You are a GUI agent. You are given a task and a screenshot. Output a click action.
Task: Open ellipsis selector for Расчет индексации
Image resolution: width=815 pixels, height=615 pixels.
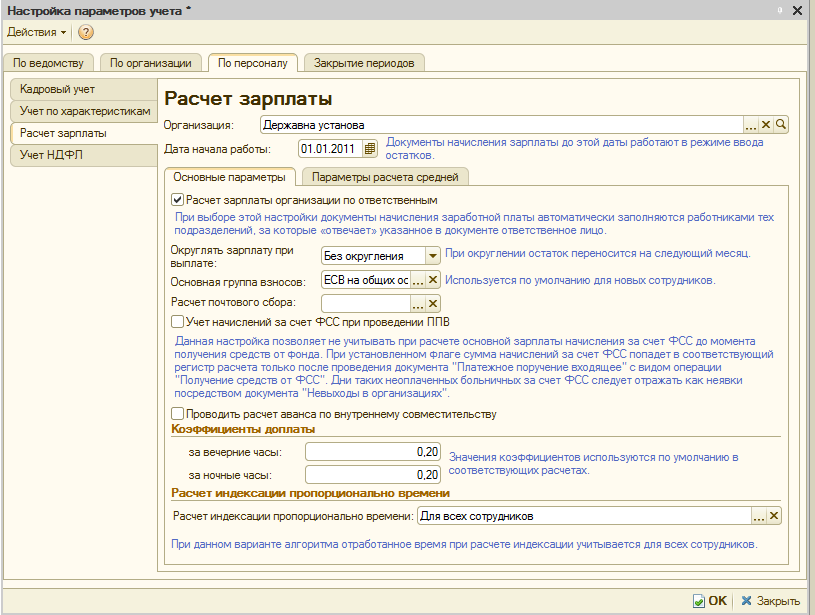pos(759,516)
